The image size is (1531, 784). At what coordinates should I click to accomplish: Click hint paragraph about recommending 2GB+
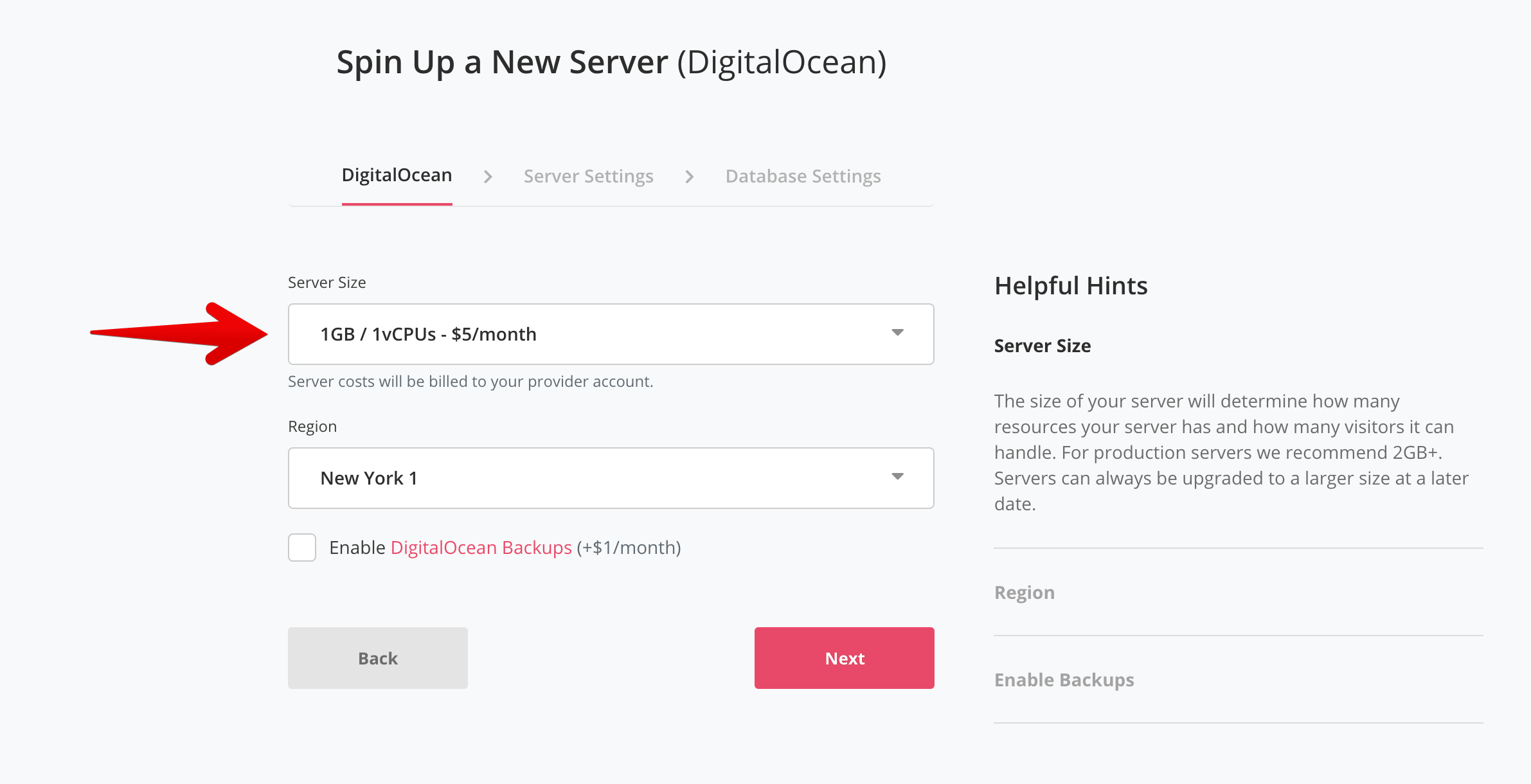[1231, 452]
